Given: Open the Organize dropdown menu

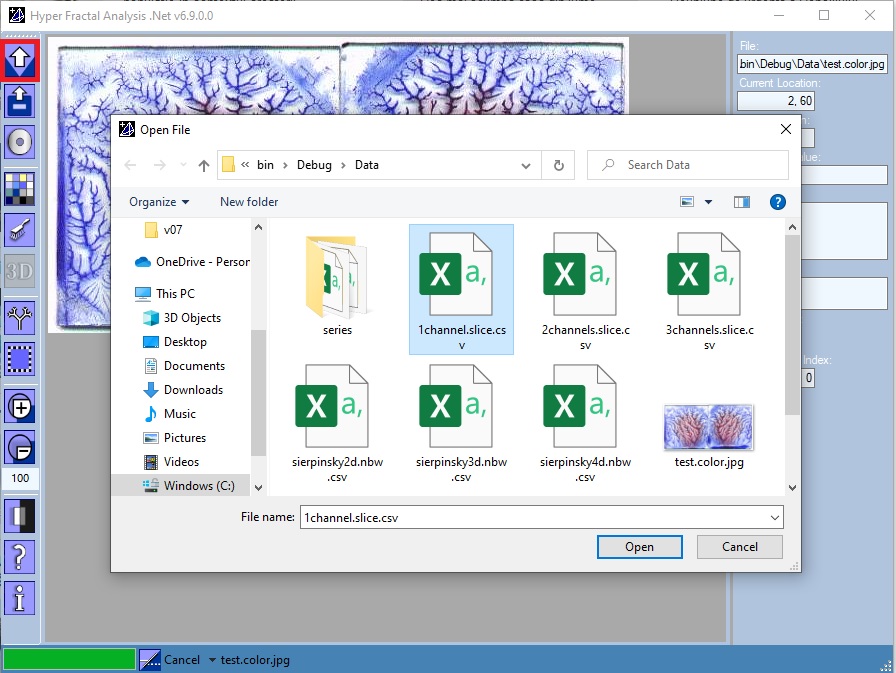Looking at the screenshot, I should [x=160, y=201].
